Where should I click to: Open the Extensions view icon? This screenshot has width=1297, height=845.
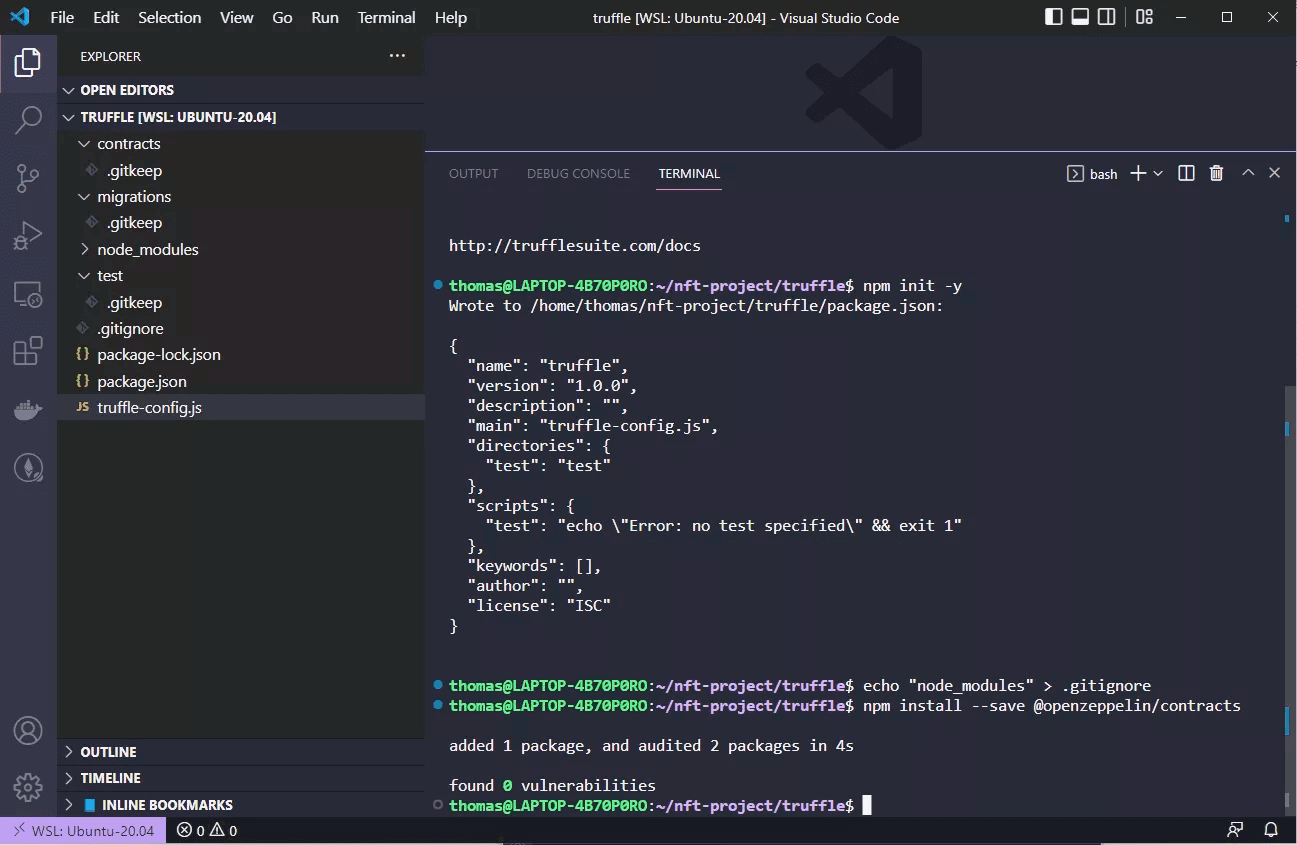point(28,351)
